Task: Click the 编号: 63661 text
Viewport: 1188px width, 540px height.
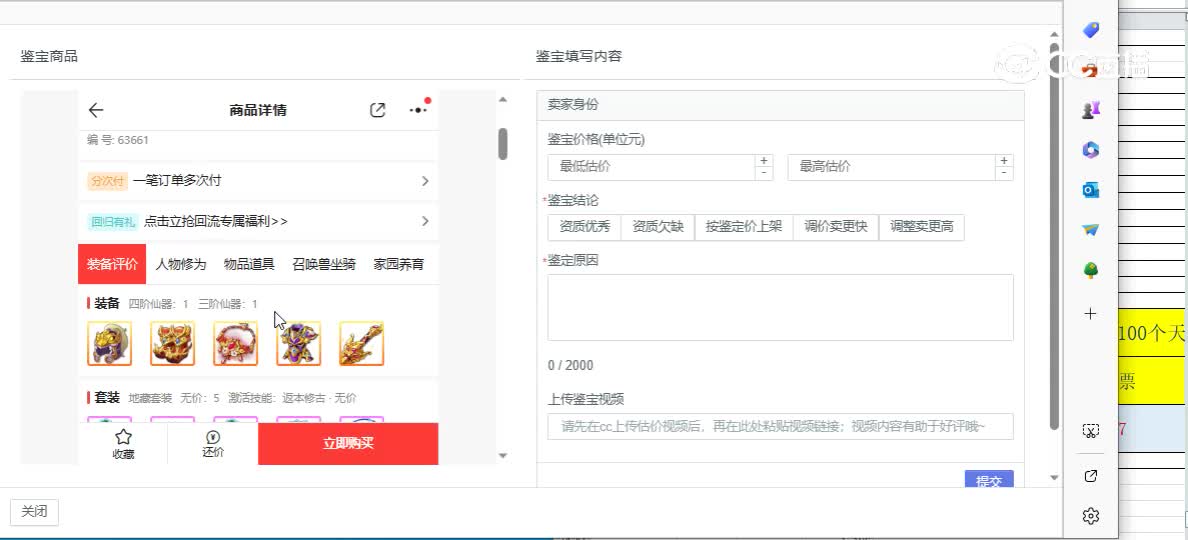Action: click(117, 140)
